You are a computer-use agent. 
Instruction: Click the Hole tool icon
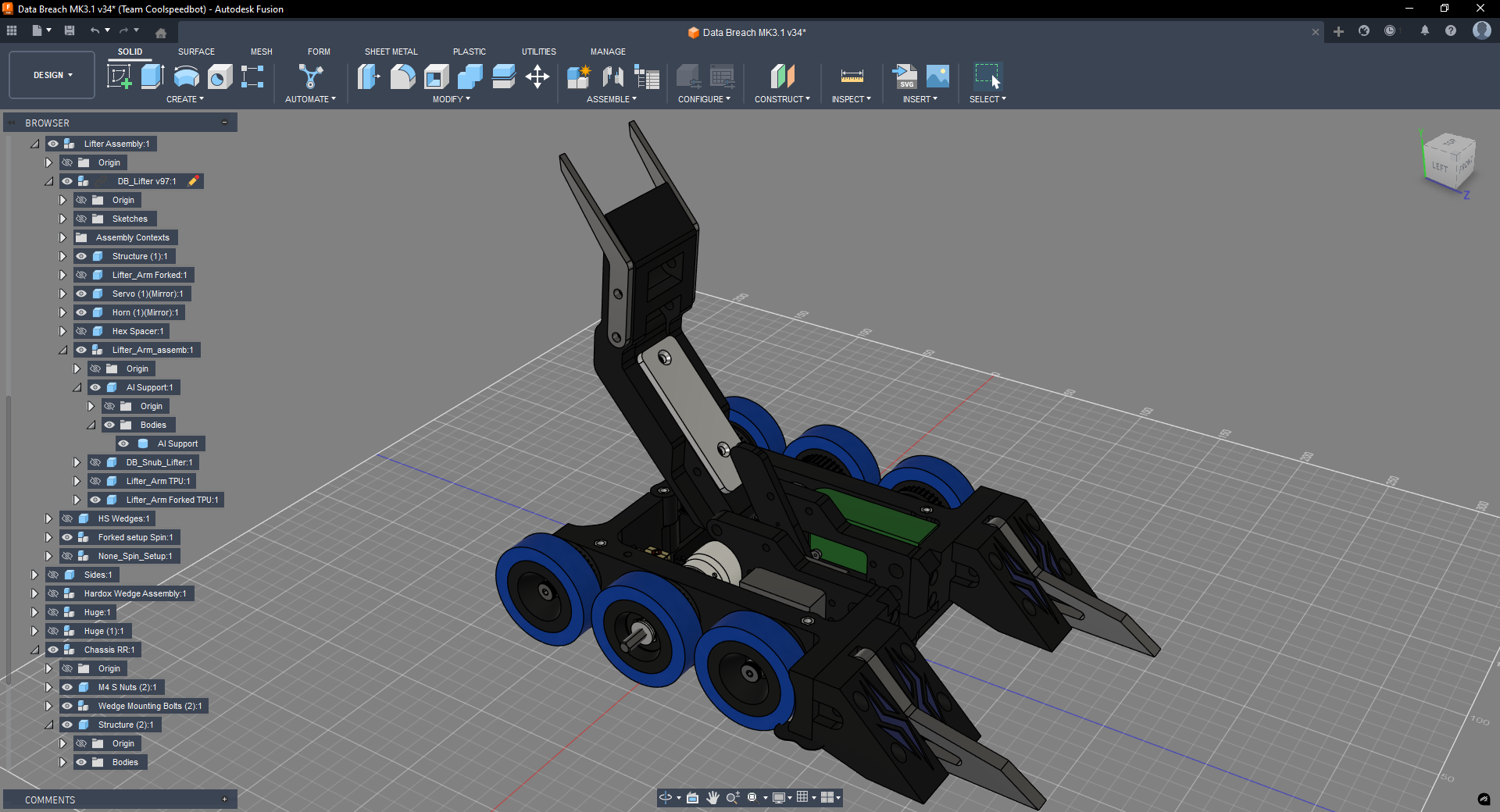pyautogui.click(x=220, y=77)
